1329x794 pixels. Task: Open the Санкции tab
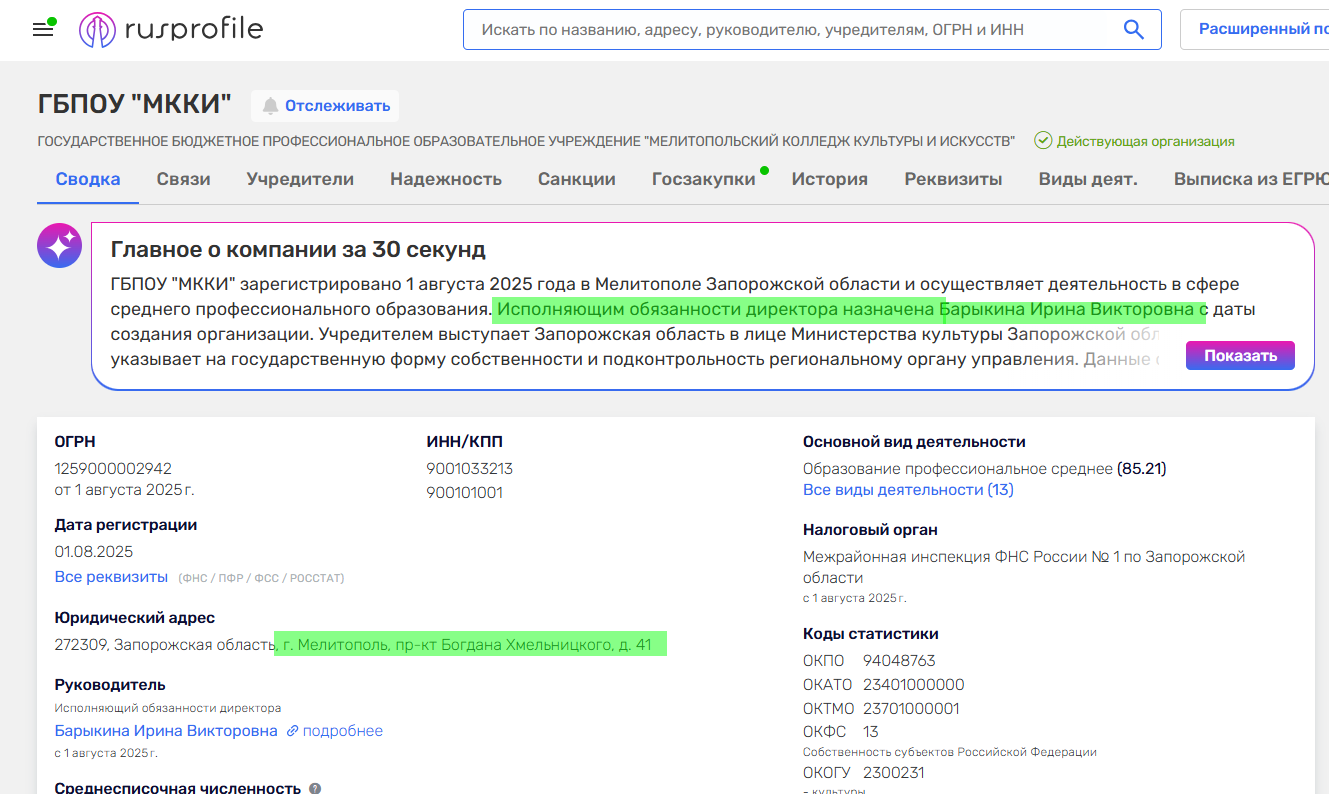(x=576, y=180)
